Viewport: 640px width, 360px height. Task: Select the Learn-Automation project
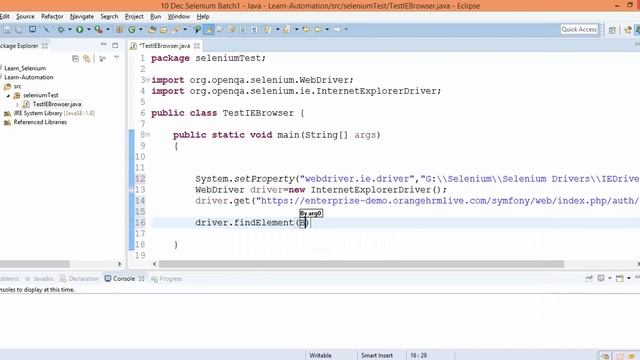point(29,77)
